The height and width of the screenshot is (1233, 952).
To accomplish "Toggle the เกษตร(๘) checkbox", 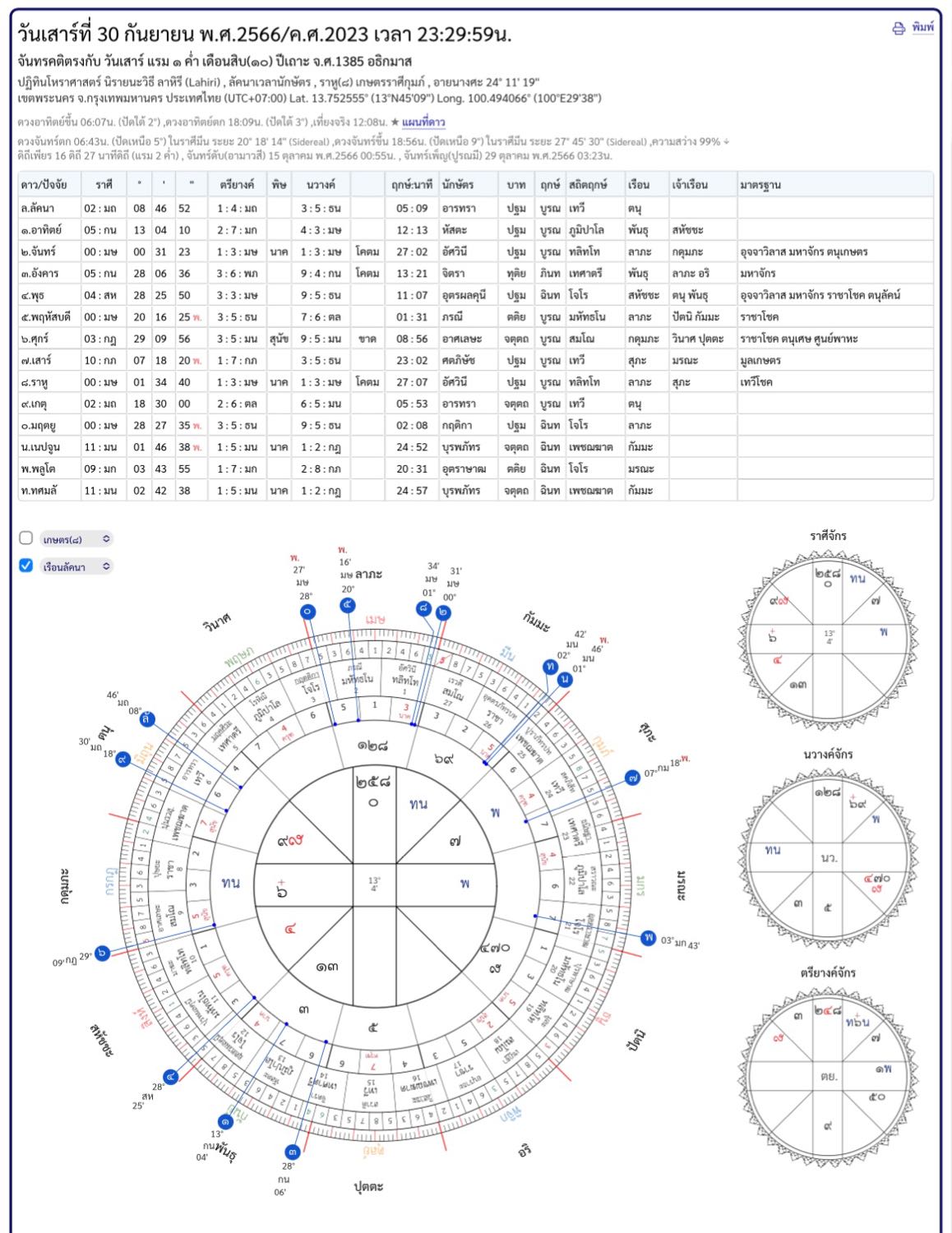I will click(26, 538).
